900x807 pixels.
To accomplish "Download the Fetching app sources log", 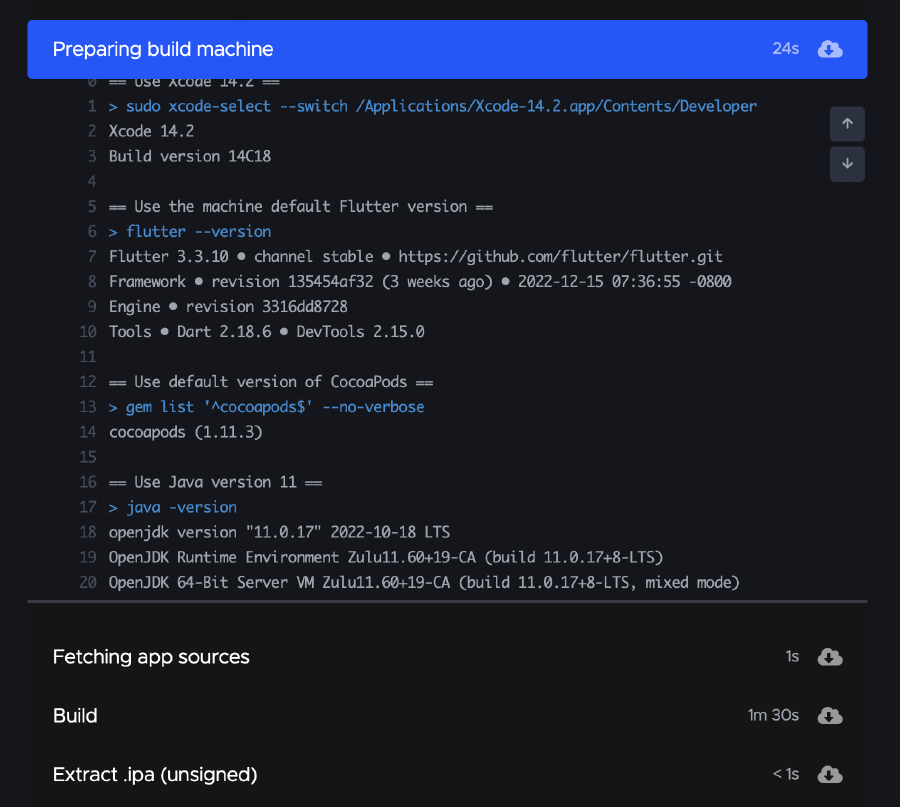I will [x=830, y=657].
